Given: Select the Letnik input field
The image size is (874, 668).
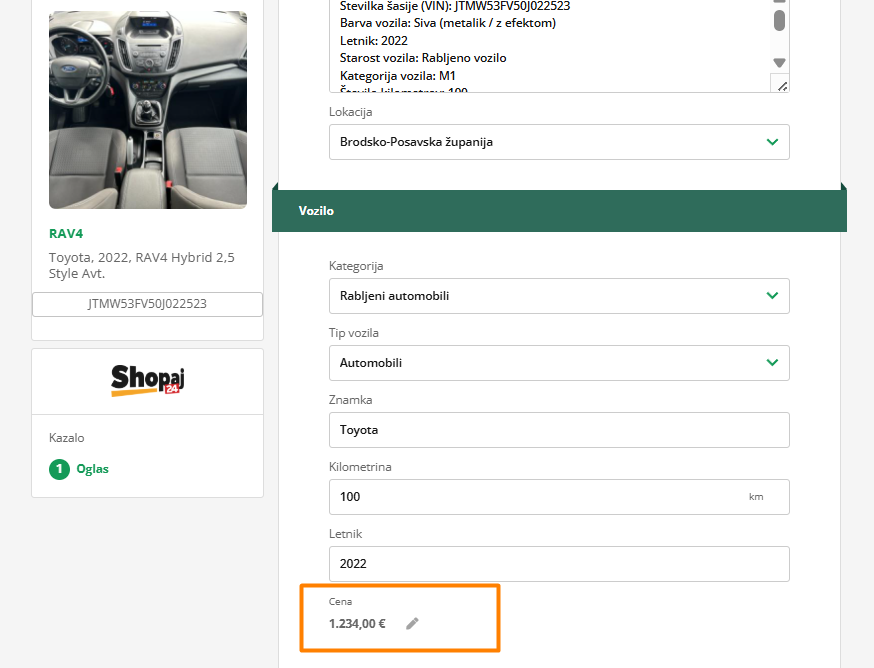Looking at the screenshot, I should click(x=559, y=564).
